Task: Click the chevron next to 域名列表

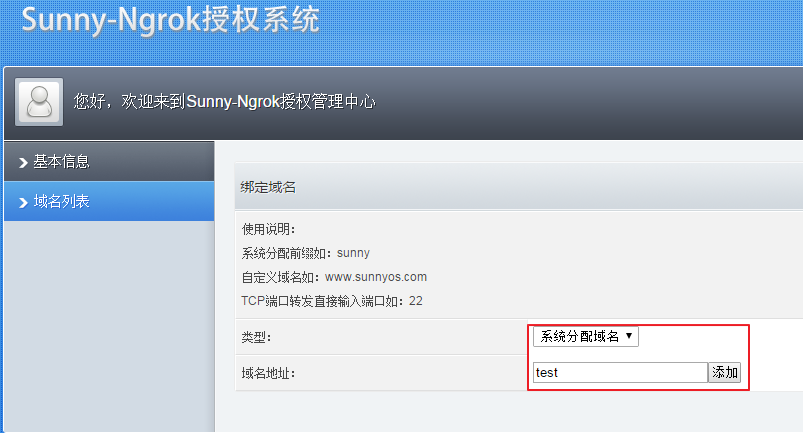Action: click(x=23, y=203)
